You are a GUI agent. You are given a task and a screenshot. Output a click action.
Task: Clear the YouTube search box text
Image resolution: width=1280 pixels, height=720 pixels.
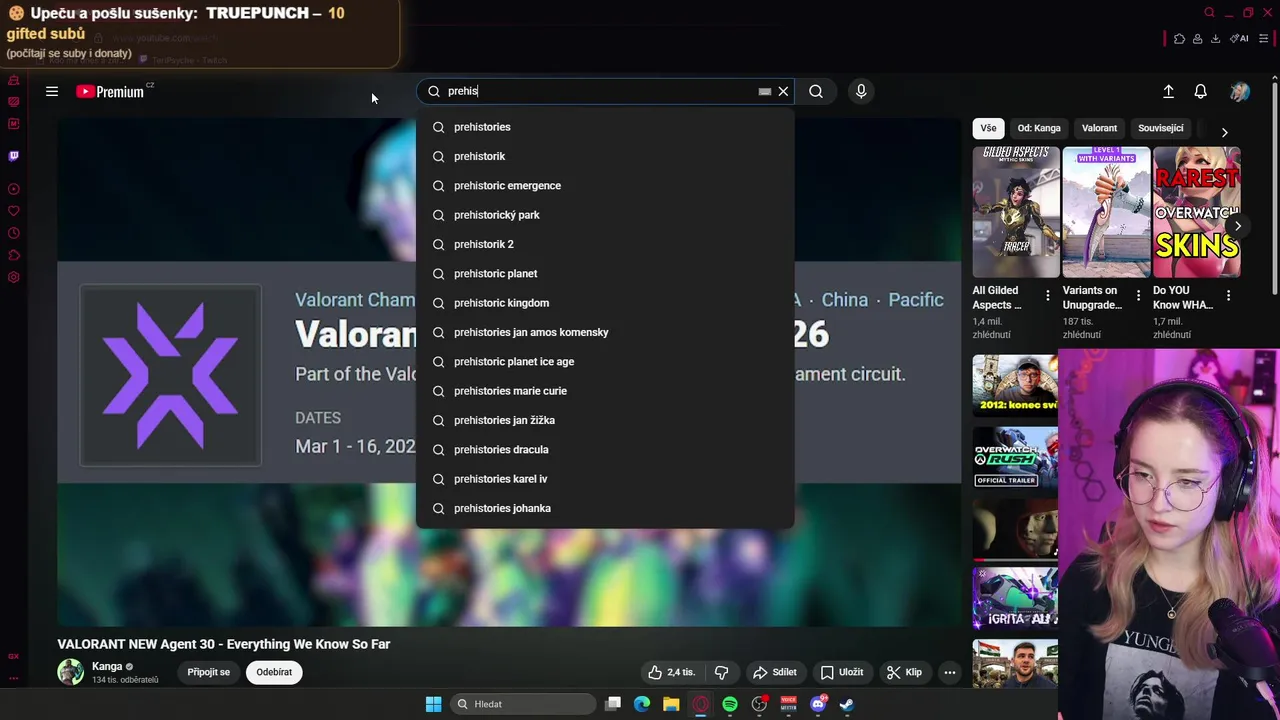783,91
